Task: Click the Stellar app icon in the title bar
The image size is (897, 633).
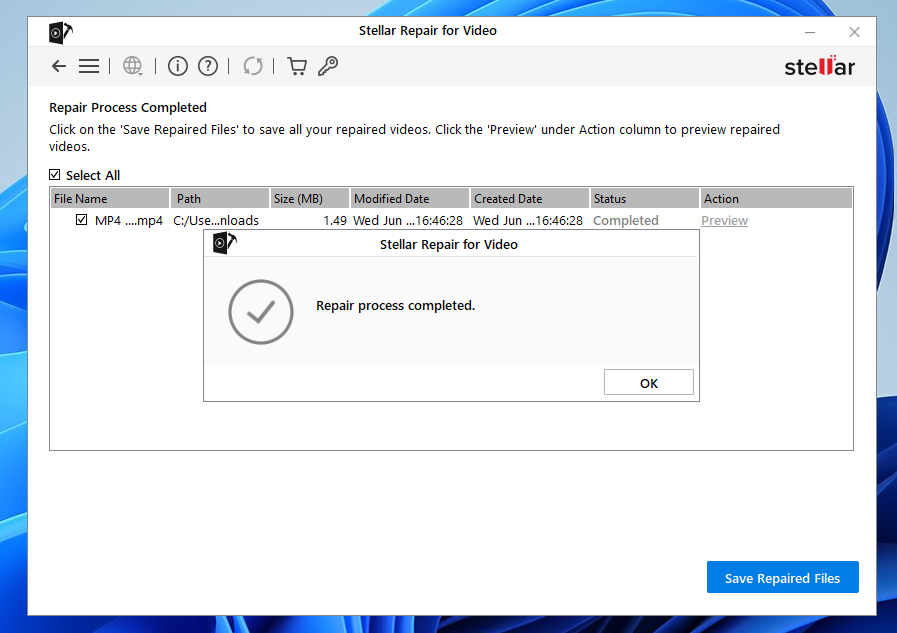Action: click(60, 32)
